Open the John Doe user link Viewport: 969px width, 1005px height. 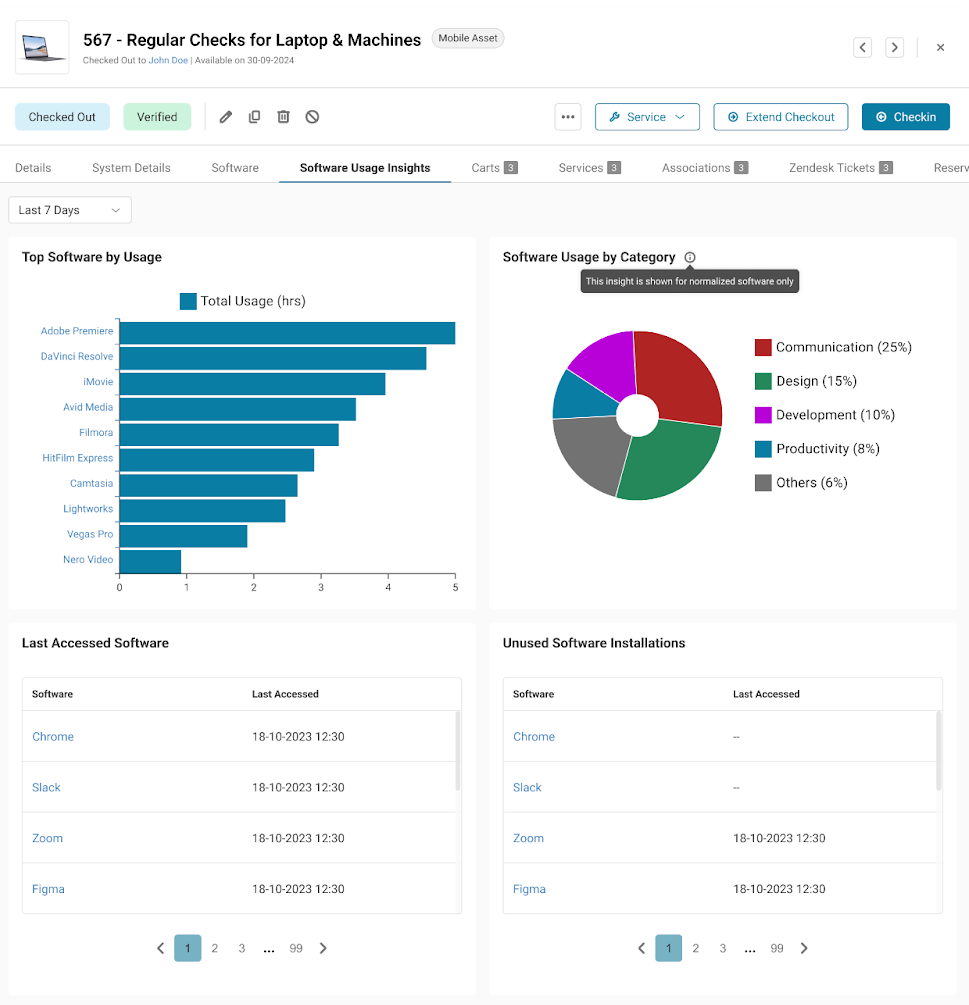(168, 60)
